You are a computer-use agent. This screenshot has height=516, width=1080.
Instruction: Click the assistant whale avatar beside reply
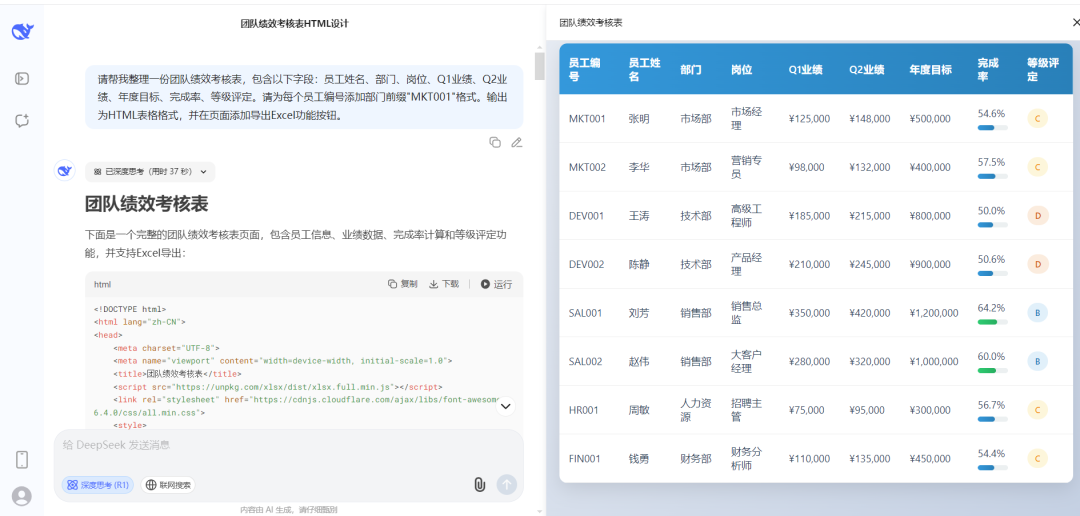click(x=65, y=171)
